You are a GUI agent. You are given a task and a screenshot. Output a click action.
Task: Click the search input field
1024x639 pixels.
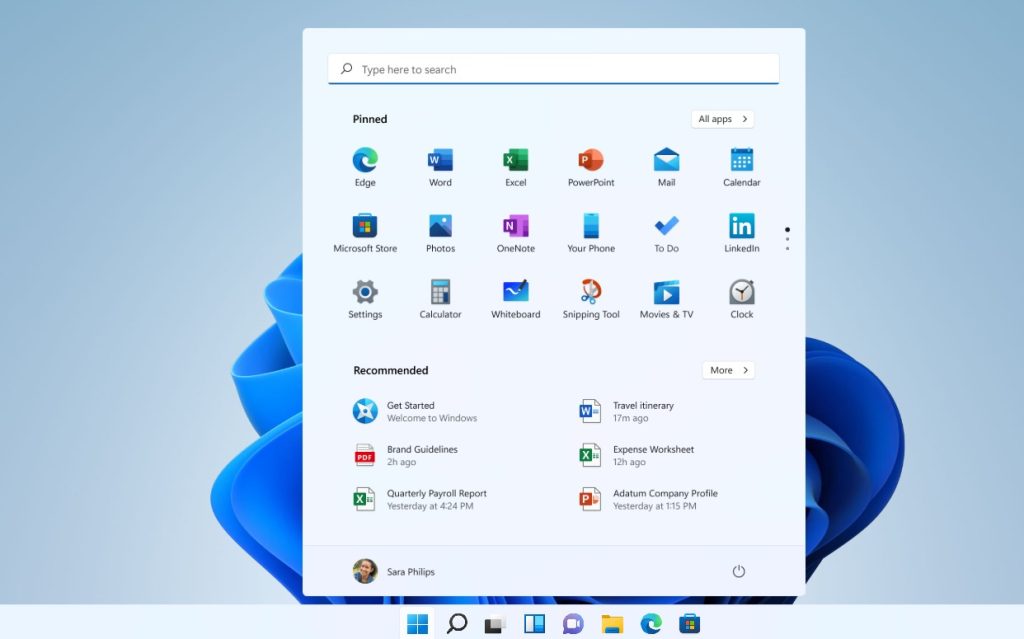pyautogui.click(x=553, y=68)
